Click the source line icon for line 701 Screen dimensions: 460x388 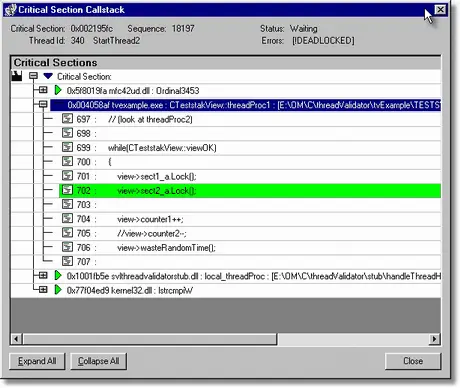67,176
